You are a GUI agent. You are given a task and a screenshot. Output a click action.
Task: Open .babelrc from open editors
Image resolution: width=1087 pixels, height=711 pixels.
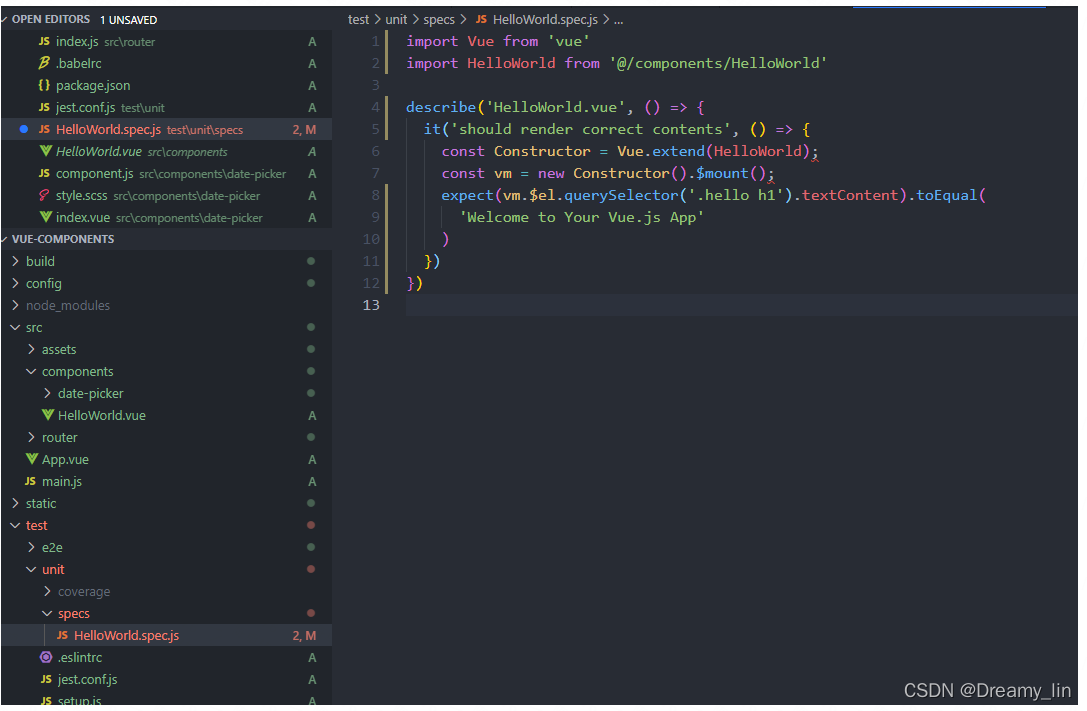pyautogui.click(x=166, y=63)
